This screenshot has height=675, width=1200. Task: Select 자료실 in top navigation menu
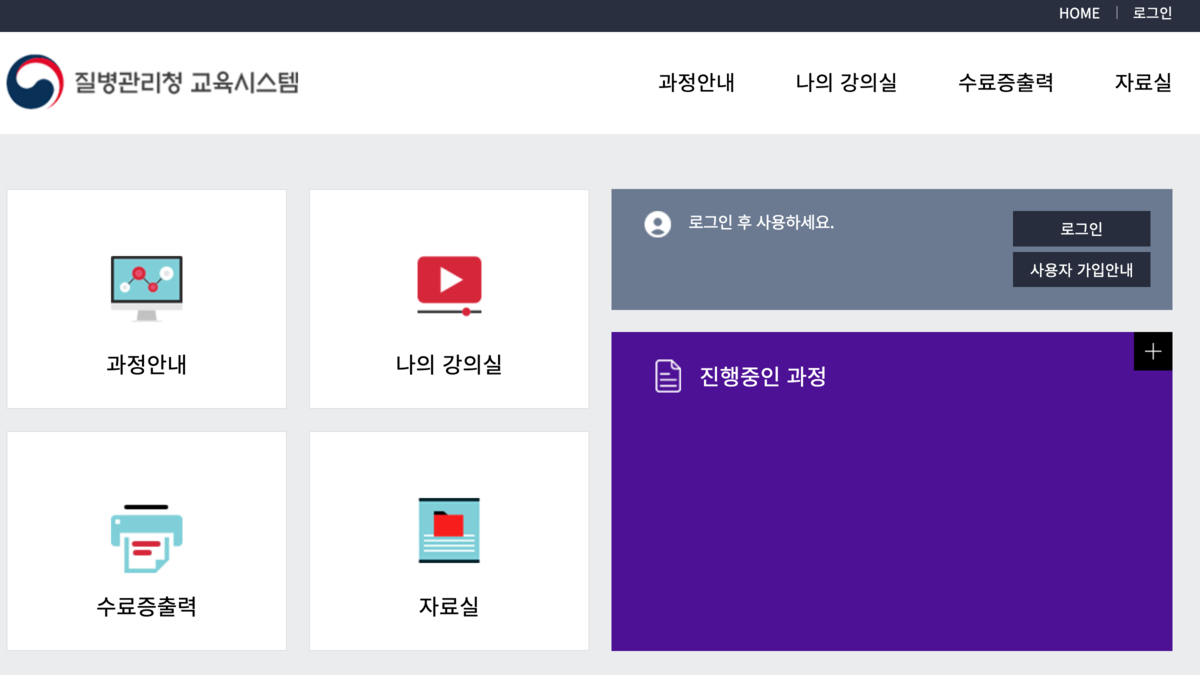click(x=1142, y=83)
